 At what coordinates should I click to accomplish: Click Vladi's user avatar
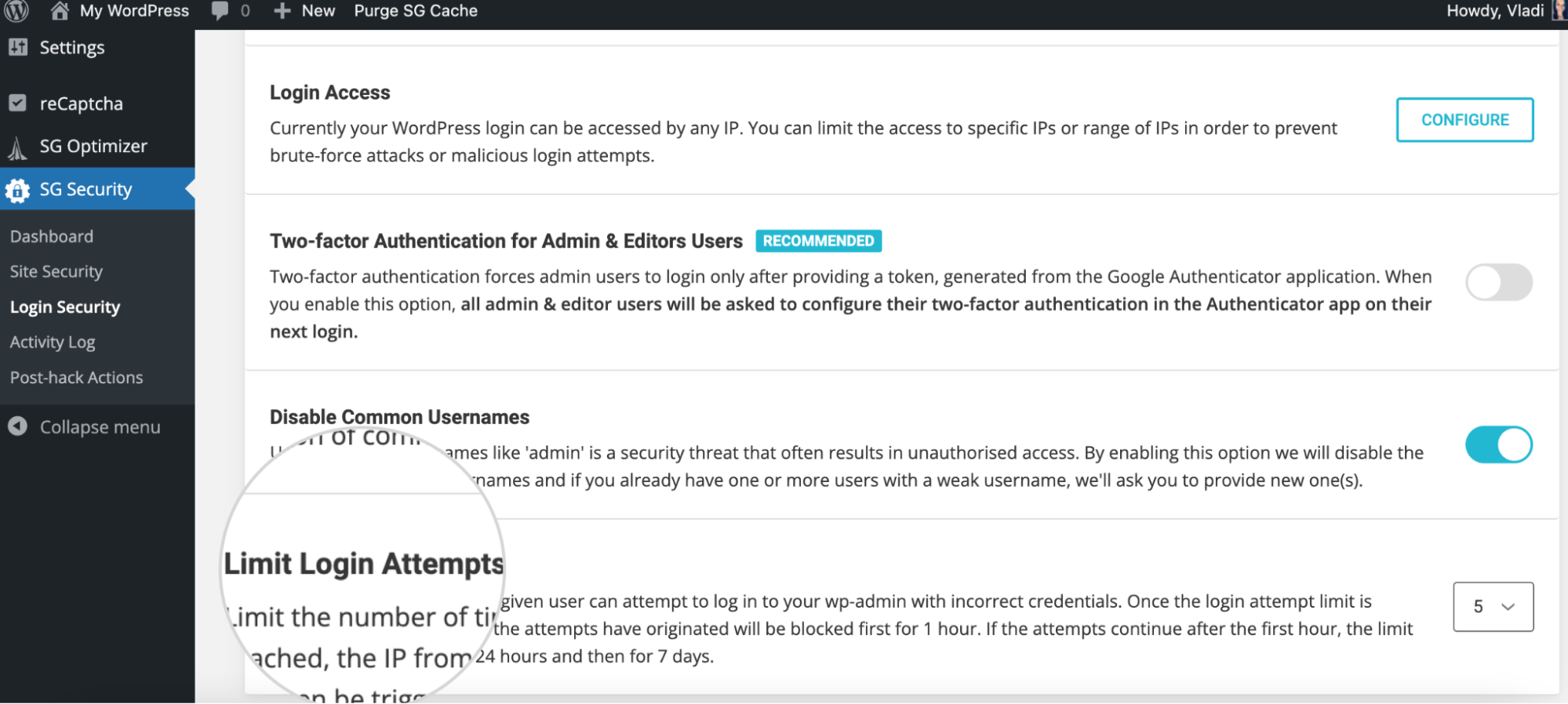[x=1559, y=11]
